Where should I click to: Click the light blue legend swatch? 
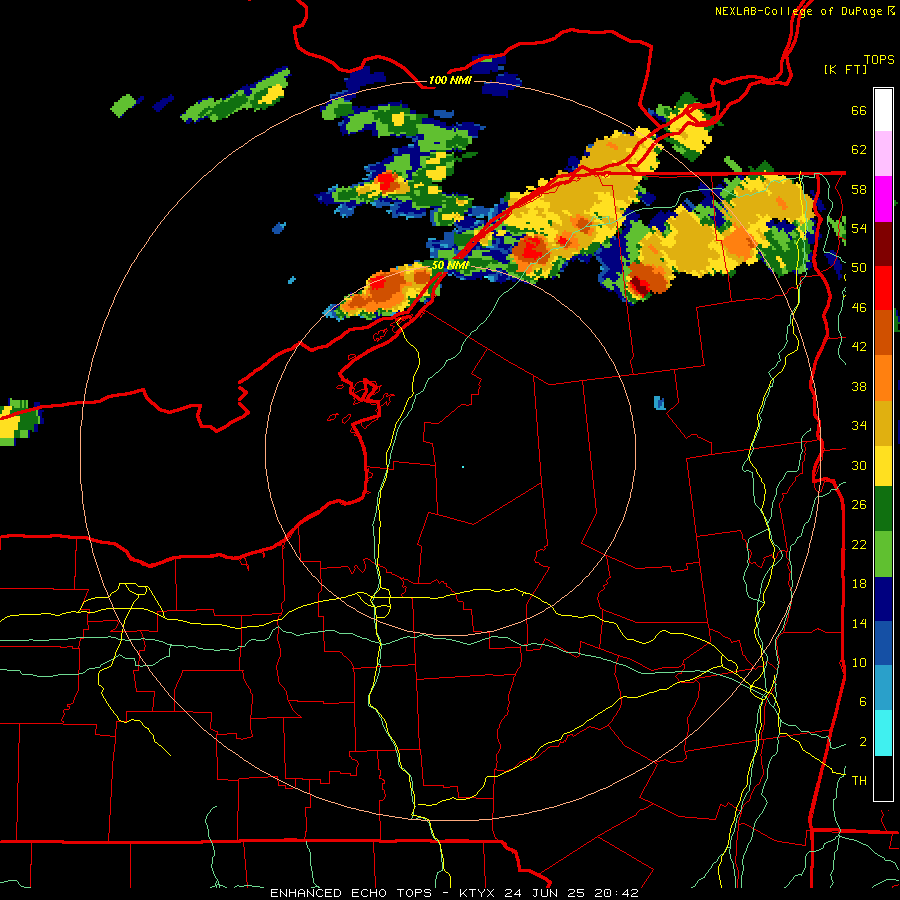point(883,688)
